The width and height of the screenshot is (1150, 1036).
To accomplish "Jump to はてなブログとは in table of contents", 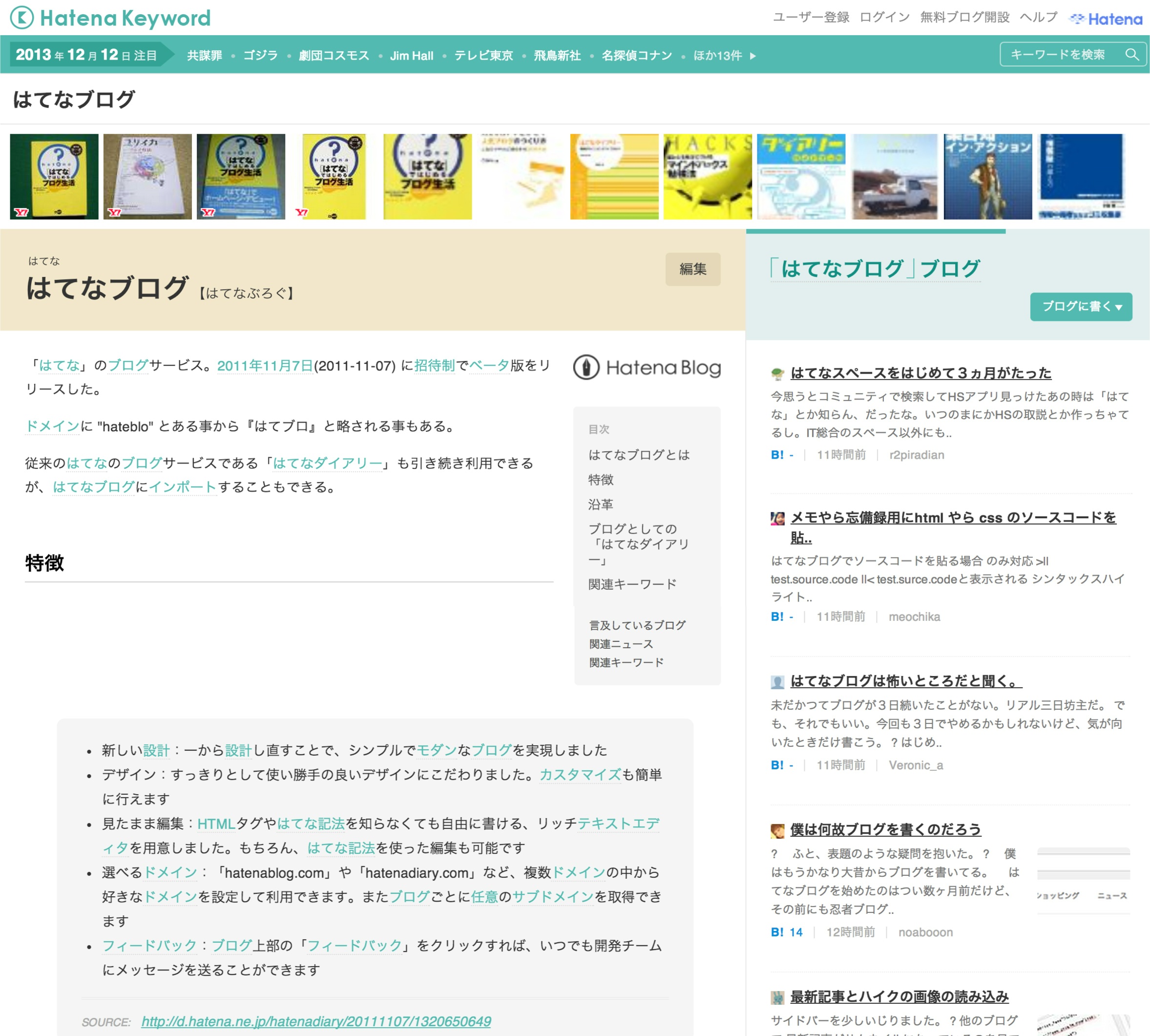I will click(x=639, y=455).
